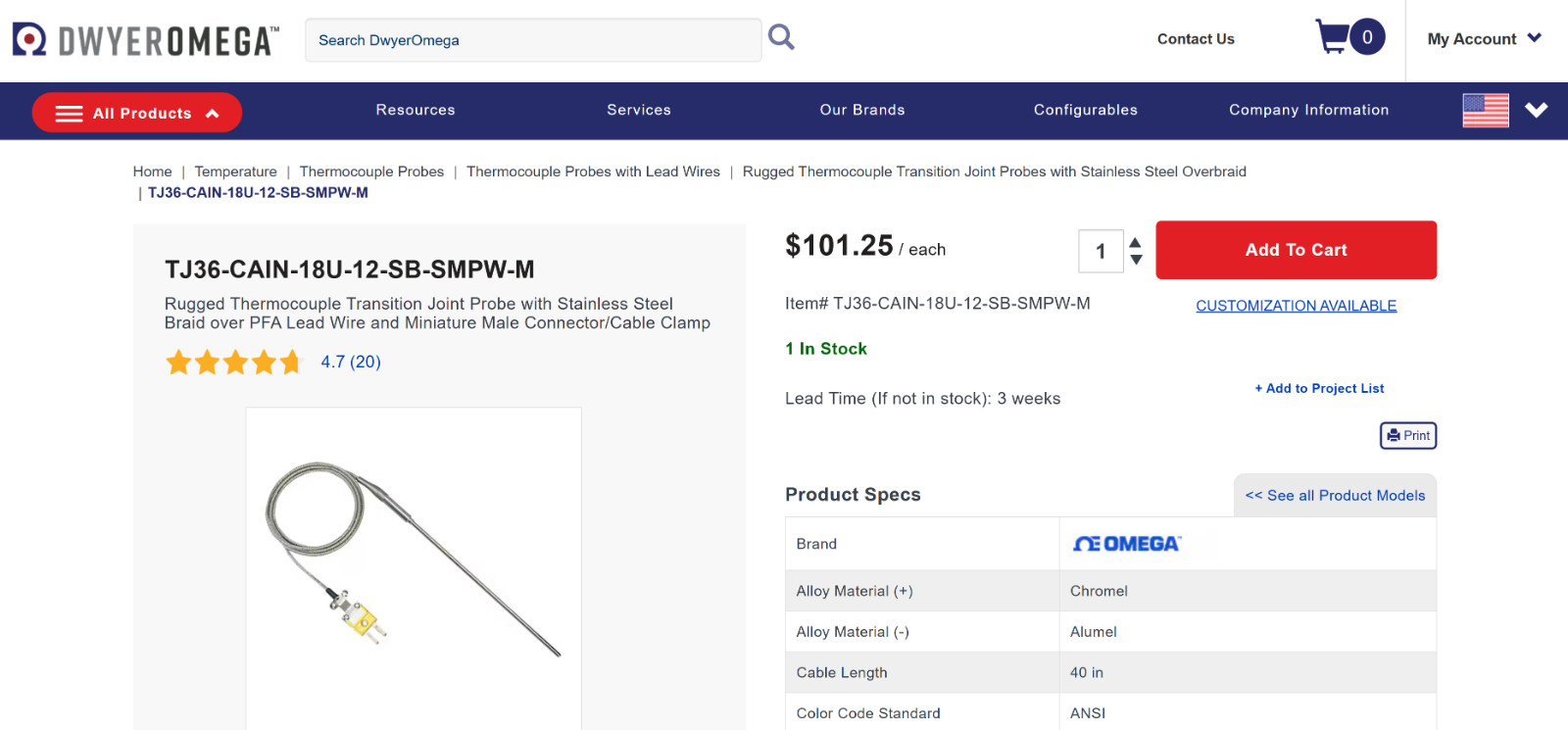Expand the My Account dropdown
This screenshot has width=1568, height=730.
(1484, 39)
